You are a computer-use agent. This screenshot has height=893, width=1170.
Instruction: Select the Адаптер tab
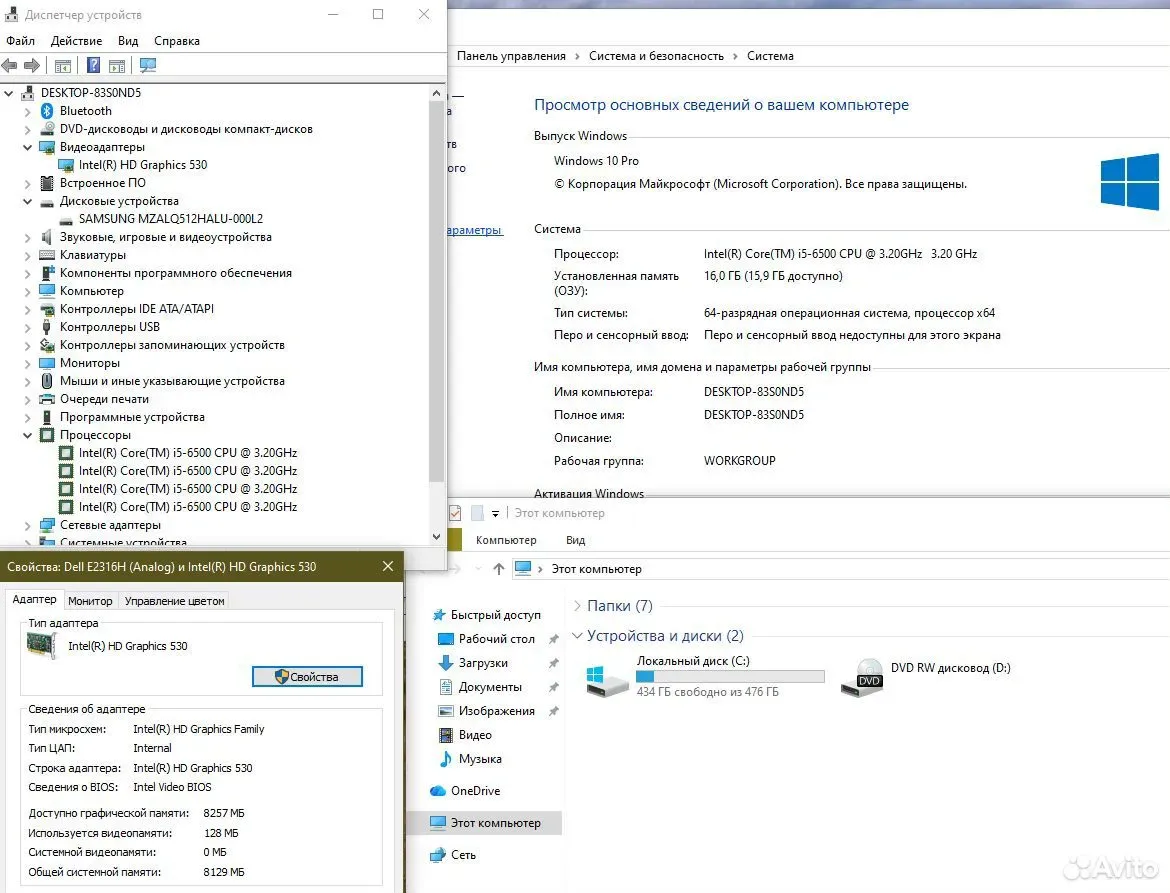34,599
